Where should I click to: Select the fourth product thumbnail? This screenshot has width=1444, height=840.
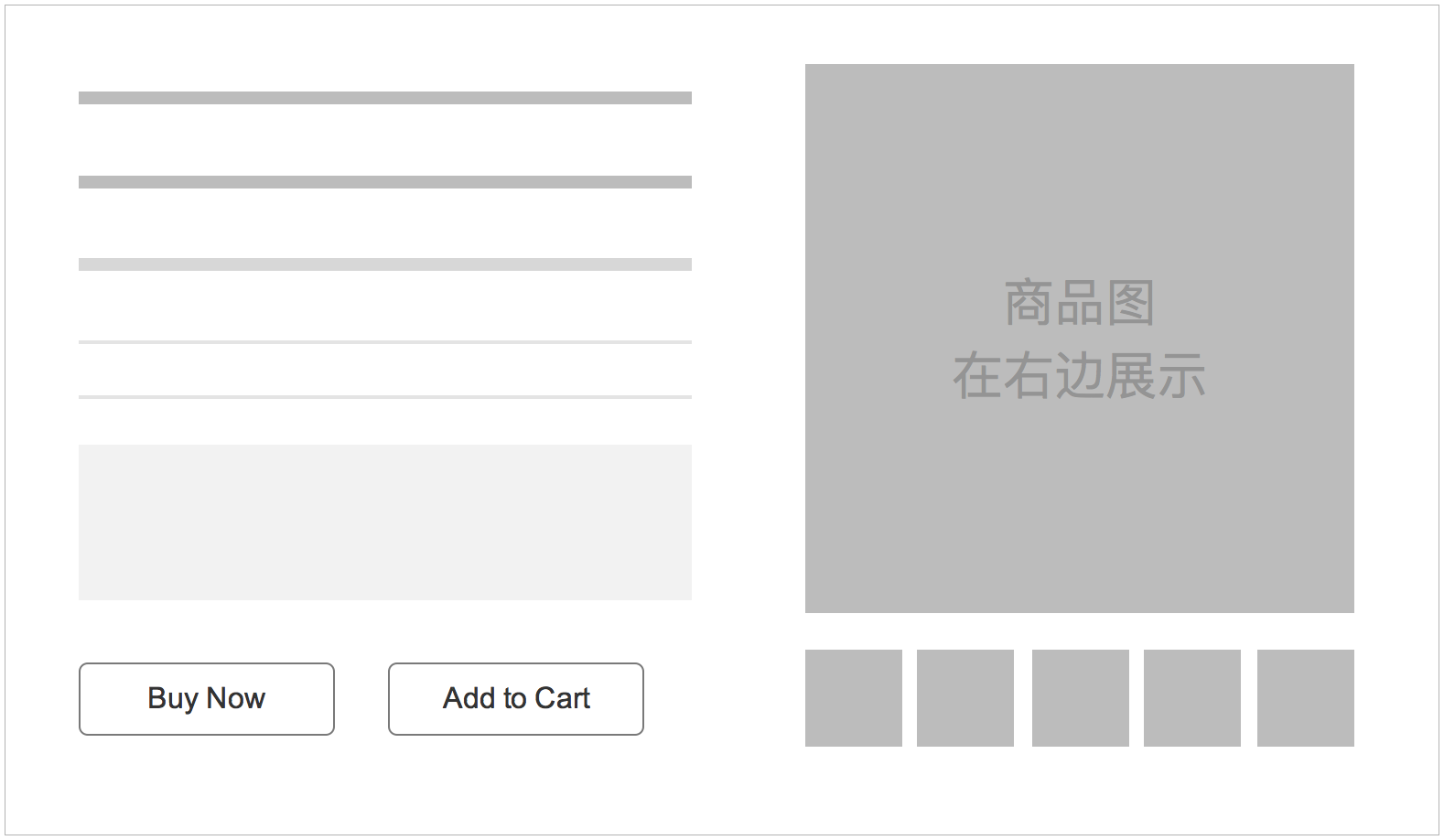click(x=1192, y=698)
